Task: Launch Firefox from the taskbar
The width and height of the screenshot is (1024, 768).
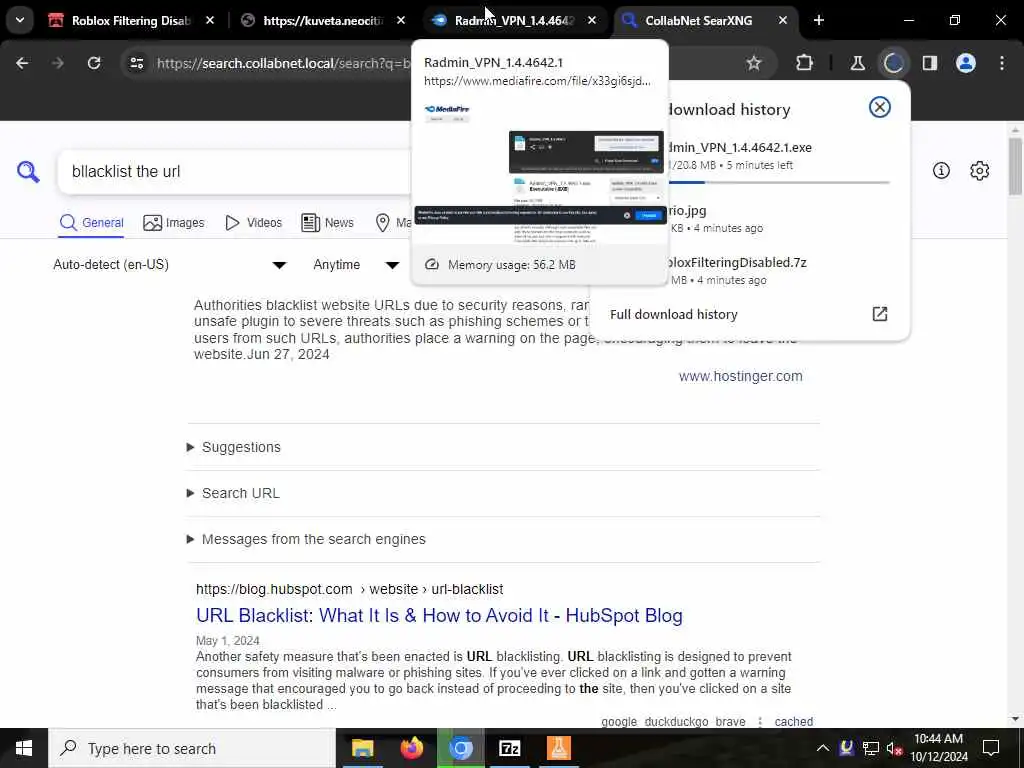Action: pos(411,748)
